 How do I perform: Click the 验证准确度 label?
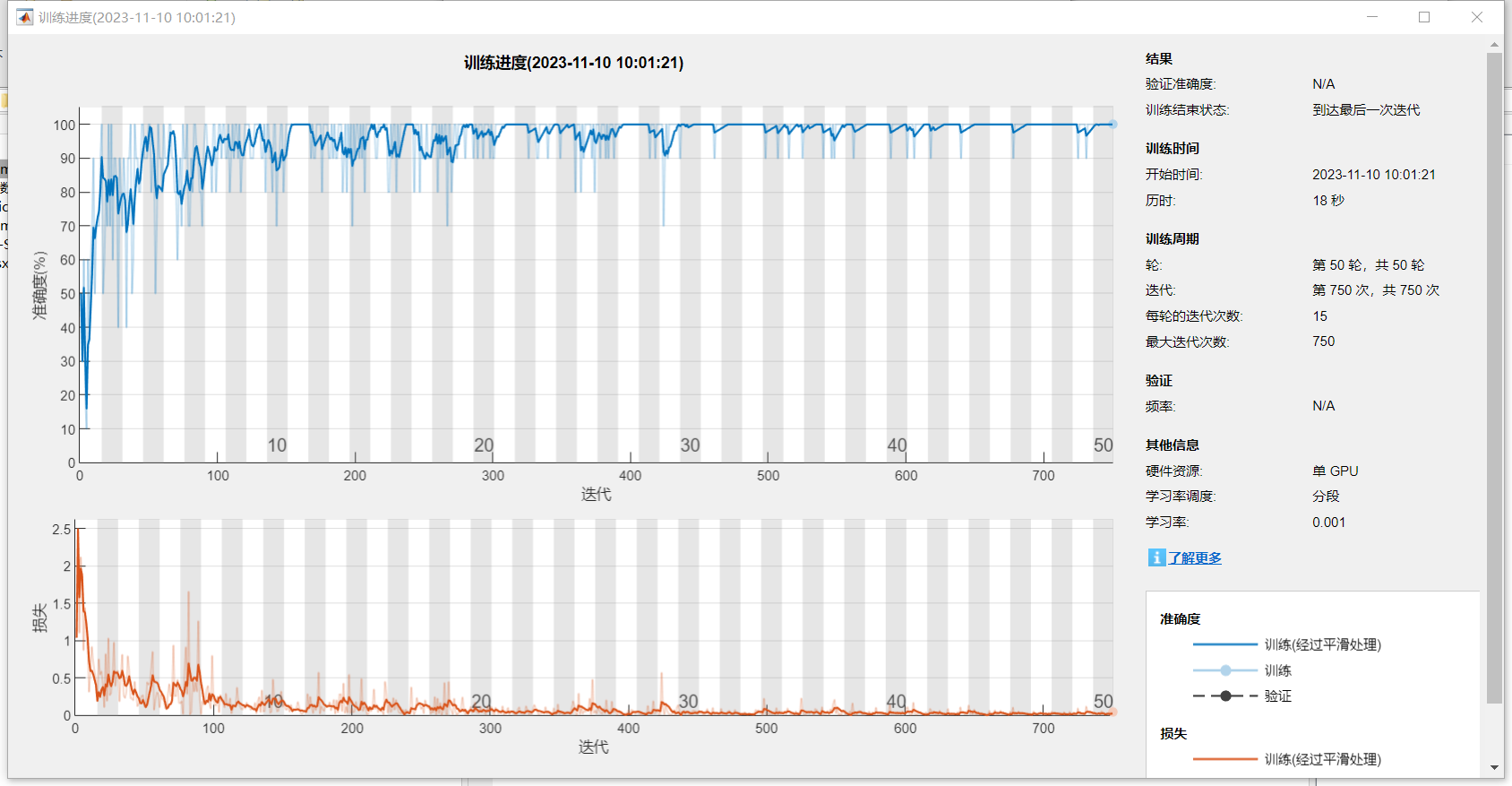(1181, 84)
